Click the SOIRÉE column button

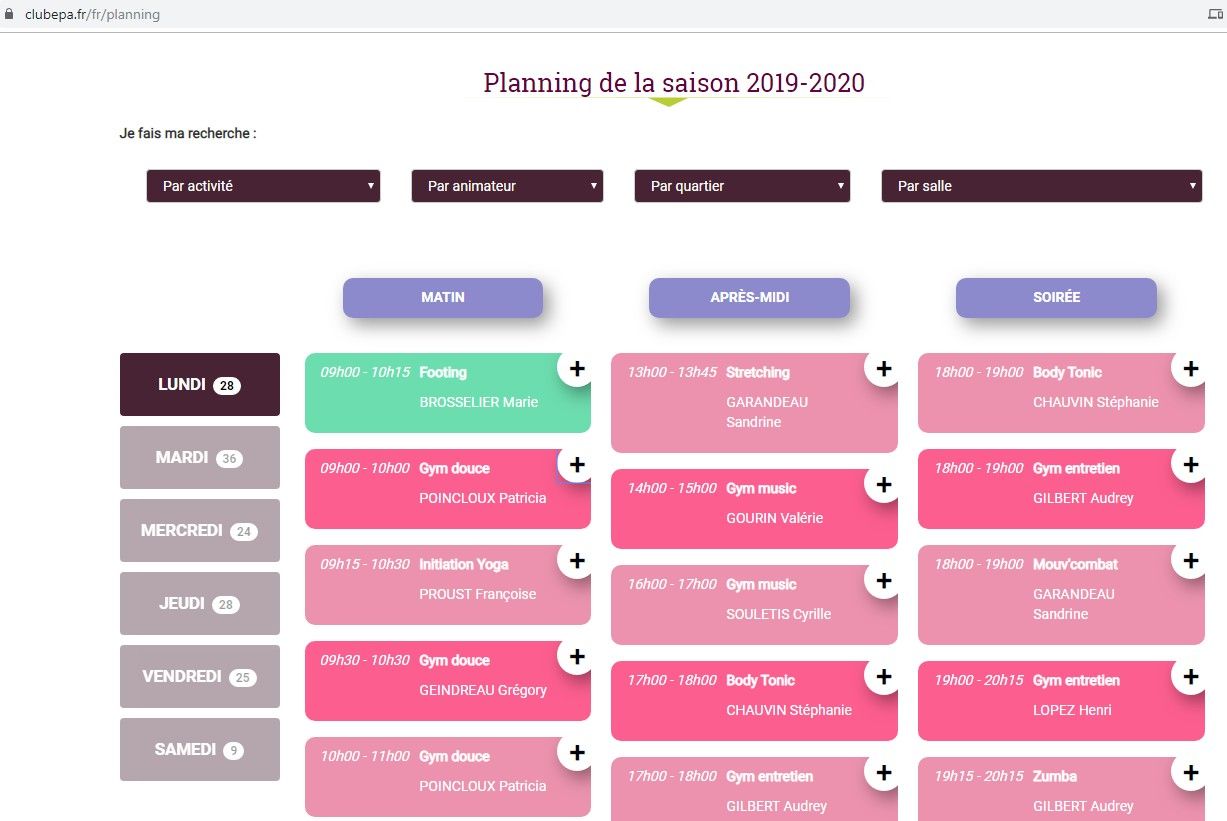pyautogui.click(x=1056, y=298)
